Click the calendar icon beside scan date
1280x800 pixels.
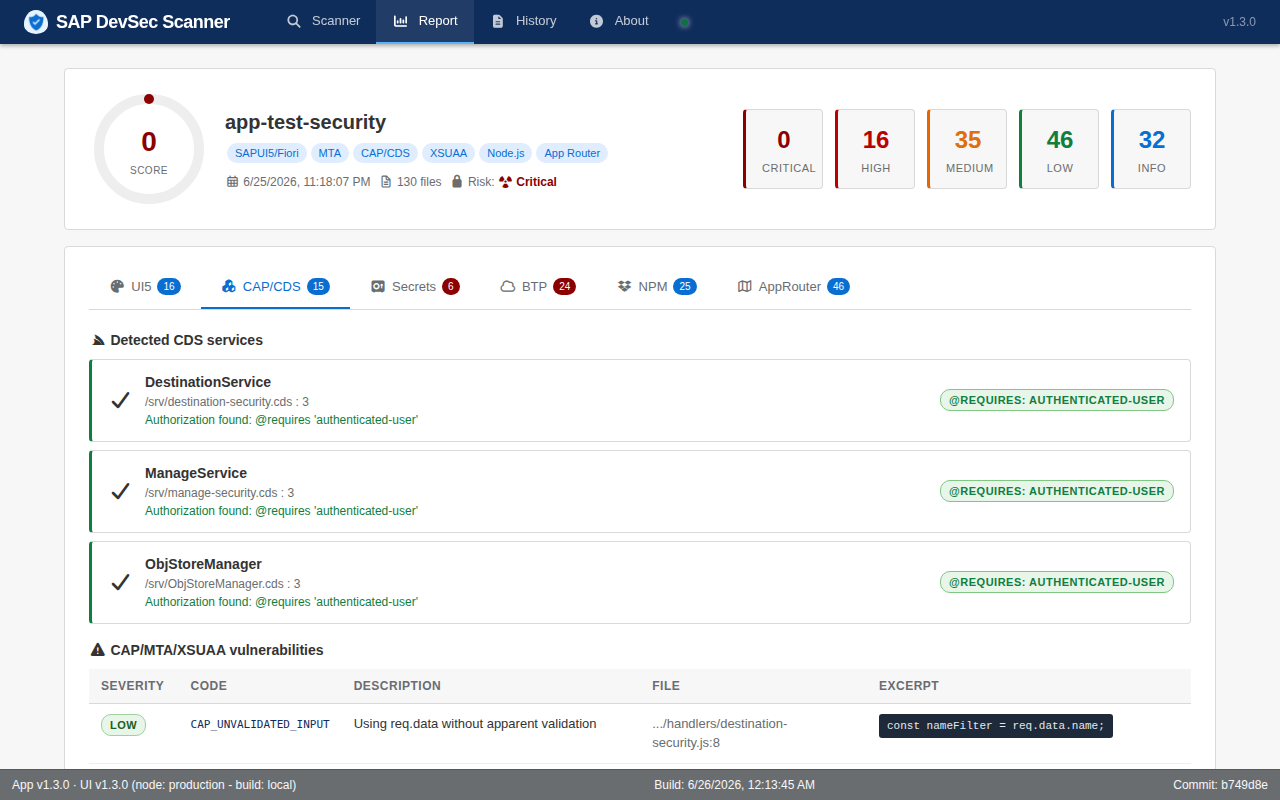[233, 182]
